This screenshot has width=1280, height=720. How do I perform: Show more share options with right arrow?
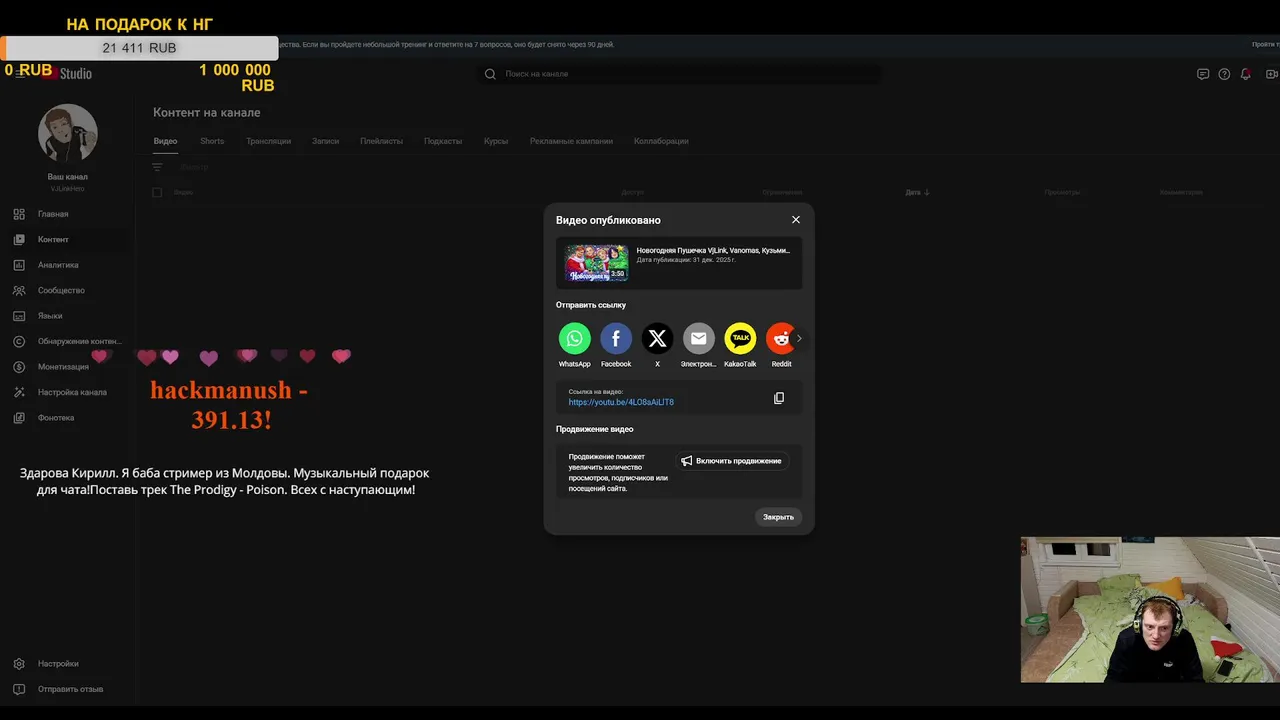coord(799,338)
